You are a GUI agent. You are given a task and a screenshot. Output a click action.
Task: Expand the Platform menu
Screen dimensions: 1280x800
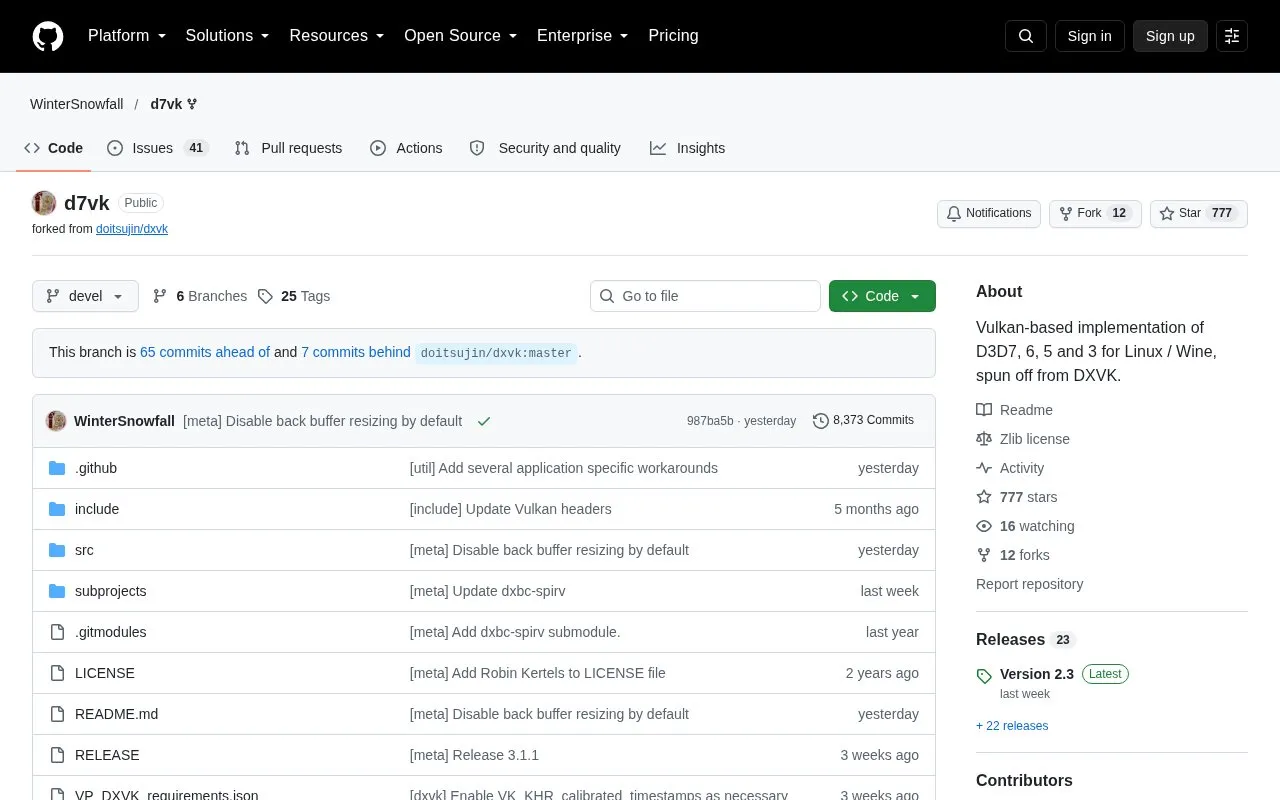127,36
